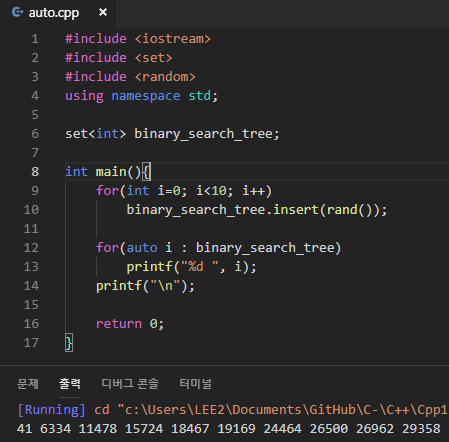
Task: Click the '#include <set>' line
Action: (119, 58)
